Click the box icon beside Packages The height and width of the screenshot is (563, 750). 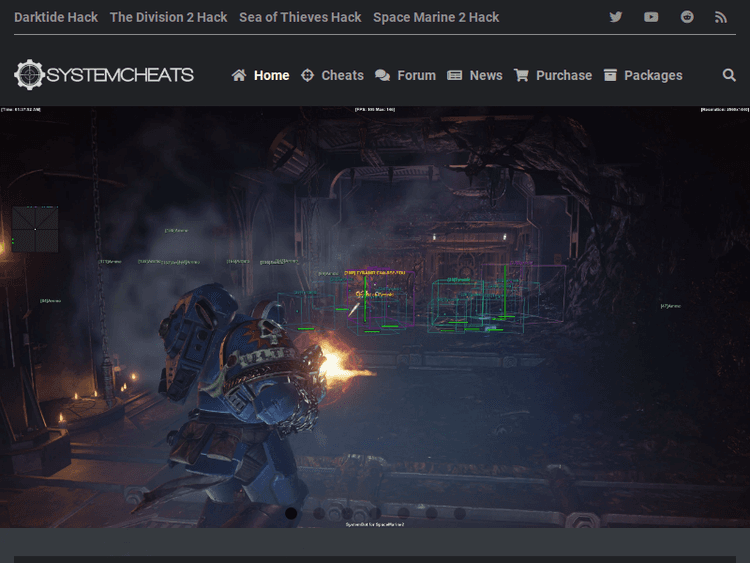point(610,75)
